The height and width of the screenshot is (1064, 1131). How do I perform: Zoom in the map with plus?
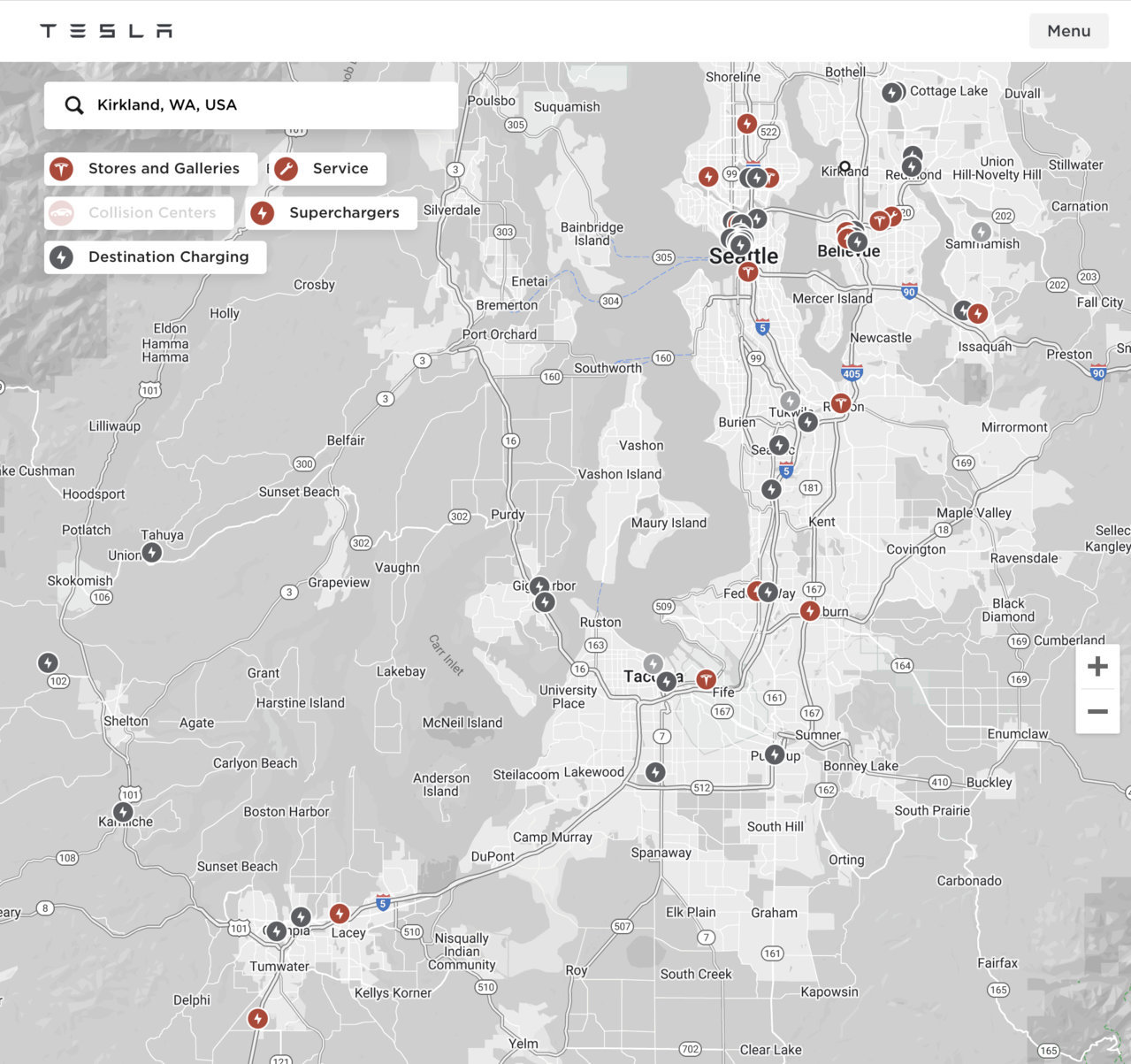(1097, 667)
